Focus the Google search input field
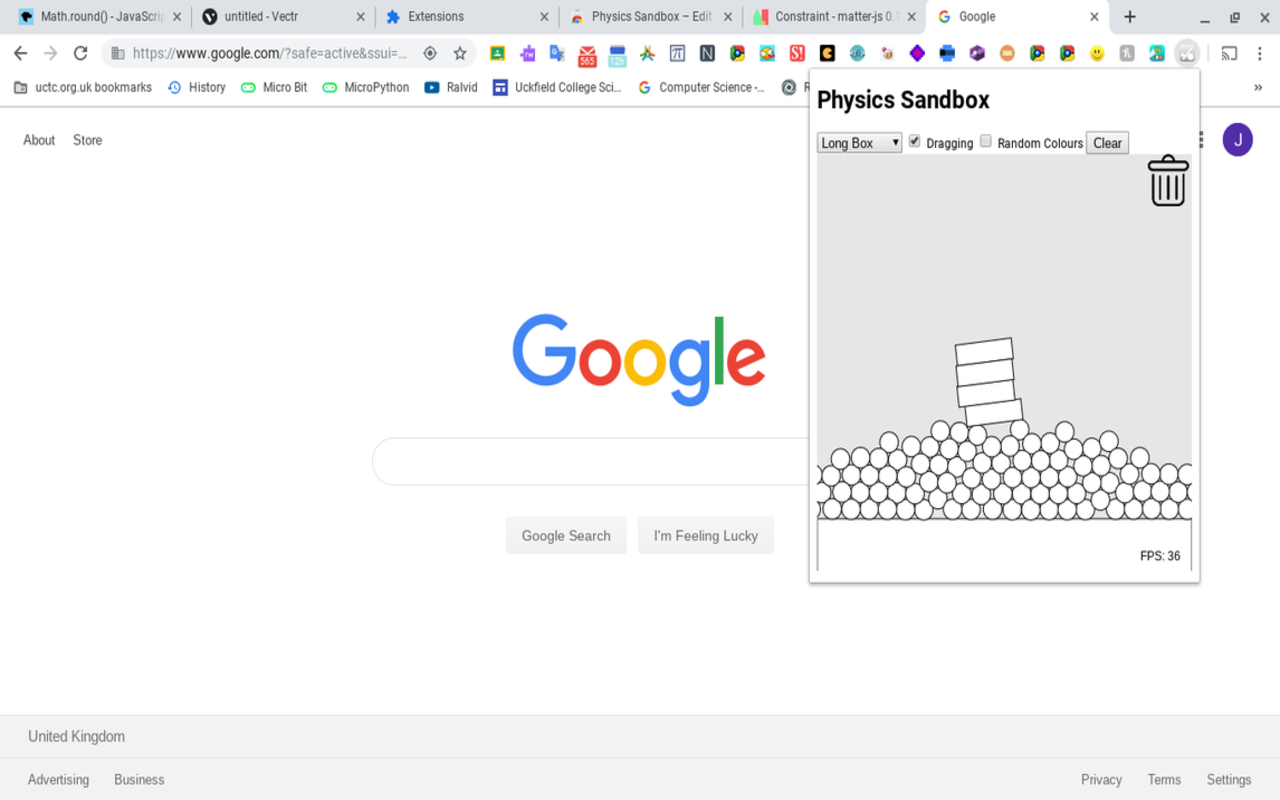1280x800 pixels. coord(590,461)
